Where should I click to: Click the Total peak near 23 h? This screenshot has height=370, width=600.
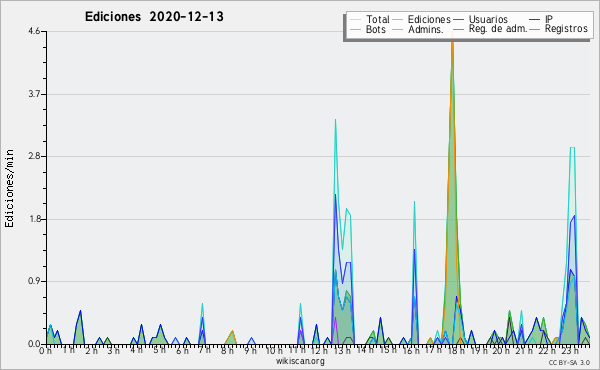[572, 148]
